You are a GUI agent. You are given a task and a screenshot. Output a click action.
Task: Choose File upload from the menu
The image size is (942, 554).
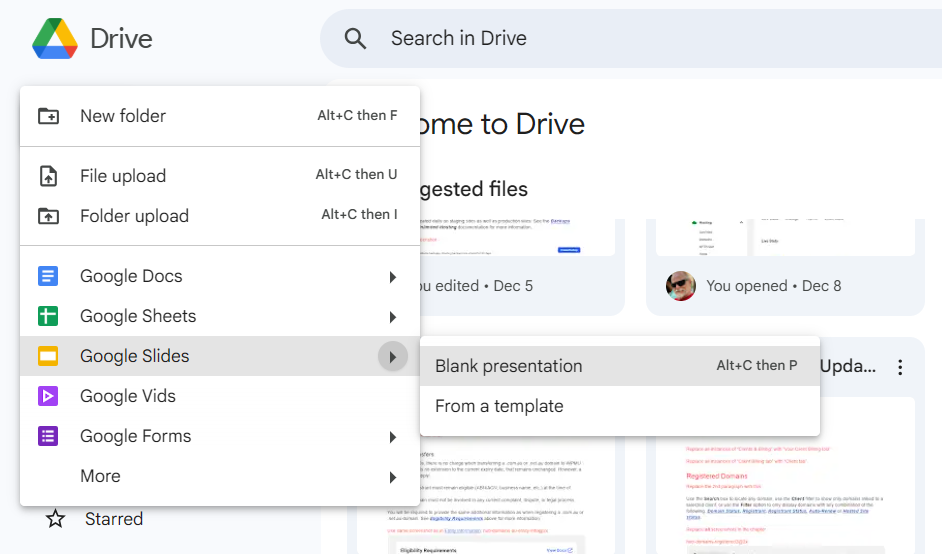click(220, 176)
